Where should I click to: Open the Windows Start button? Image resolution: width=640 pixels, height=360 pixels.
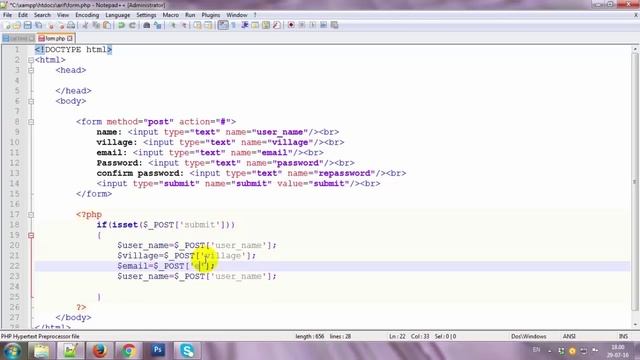click(x=11, y=351)
